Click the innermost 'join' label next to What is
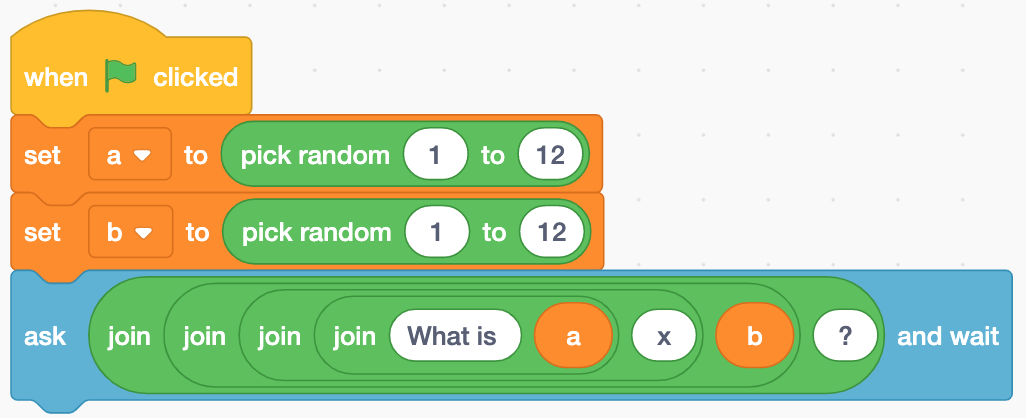The width and height of the screenshot is (1026, 418). pyautogui.click(x=355, y=336)
